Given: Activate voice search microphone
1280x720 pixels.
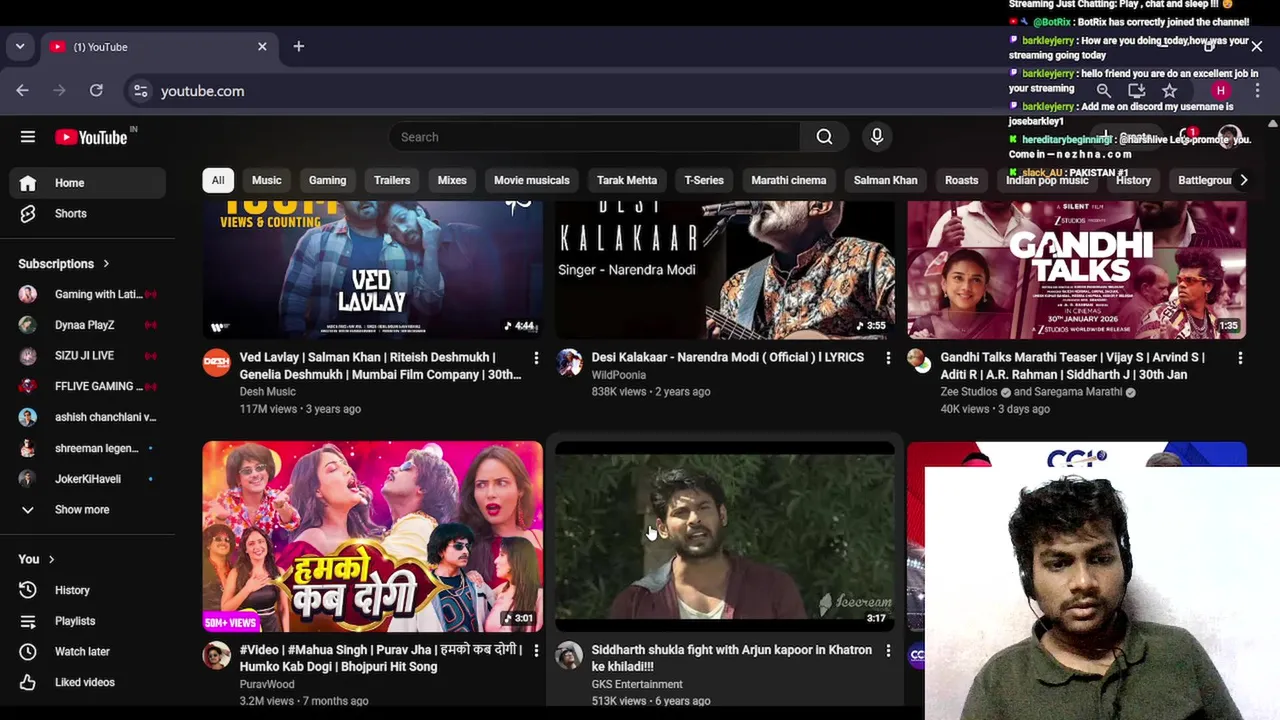Looking at the screenshot, I should click(x=877, y=137).
